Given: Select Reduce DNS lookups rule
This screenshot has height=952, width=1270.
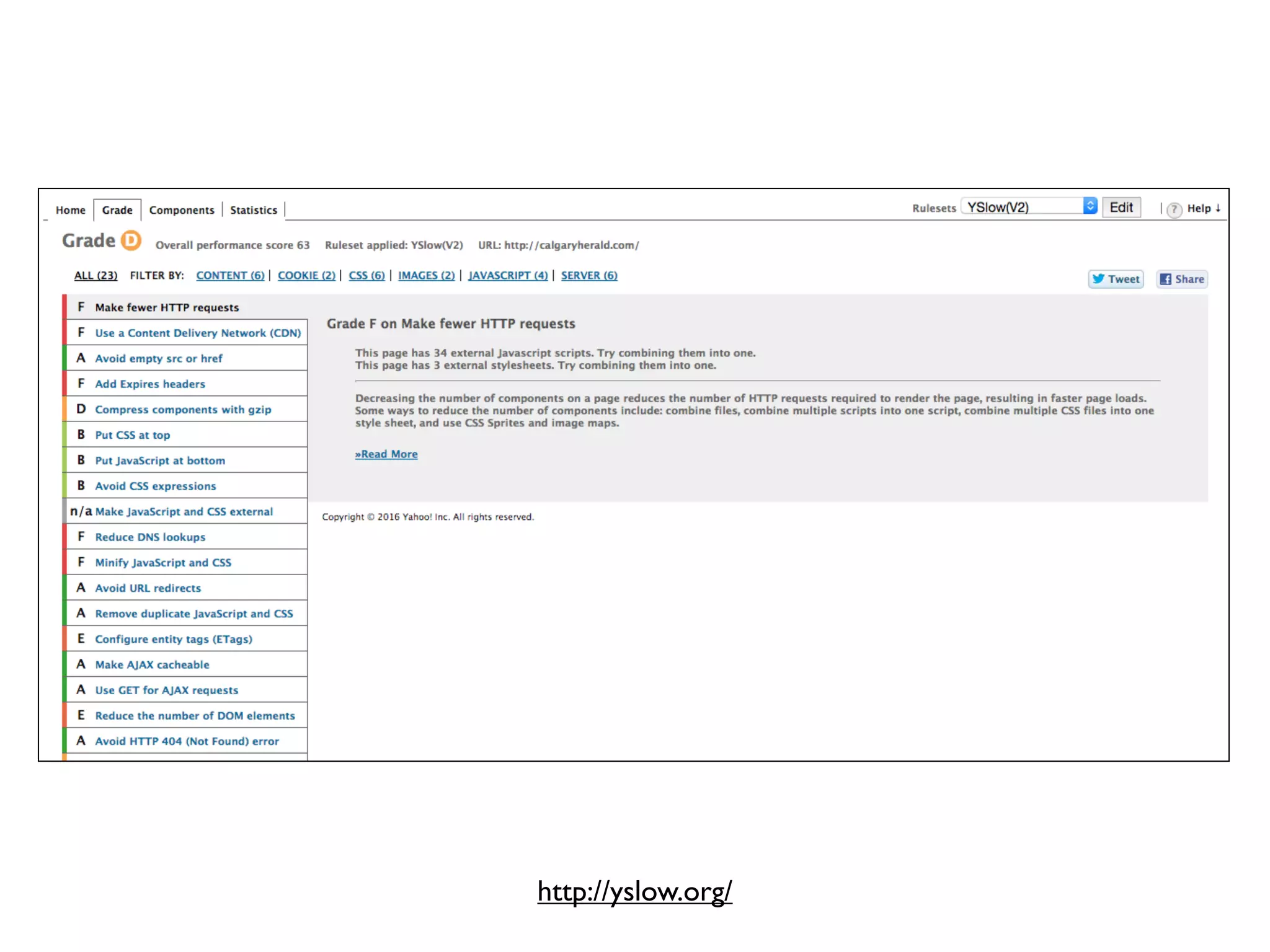Looking at the screenshot, I should click(186, 537).
